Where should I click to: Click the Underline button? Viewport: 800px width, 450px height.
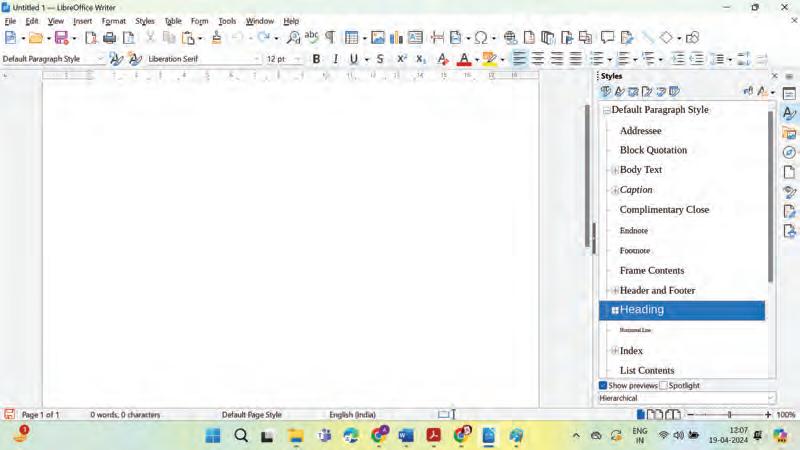(x=354, y=59)
